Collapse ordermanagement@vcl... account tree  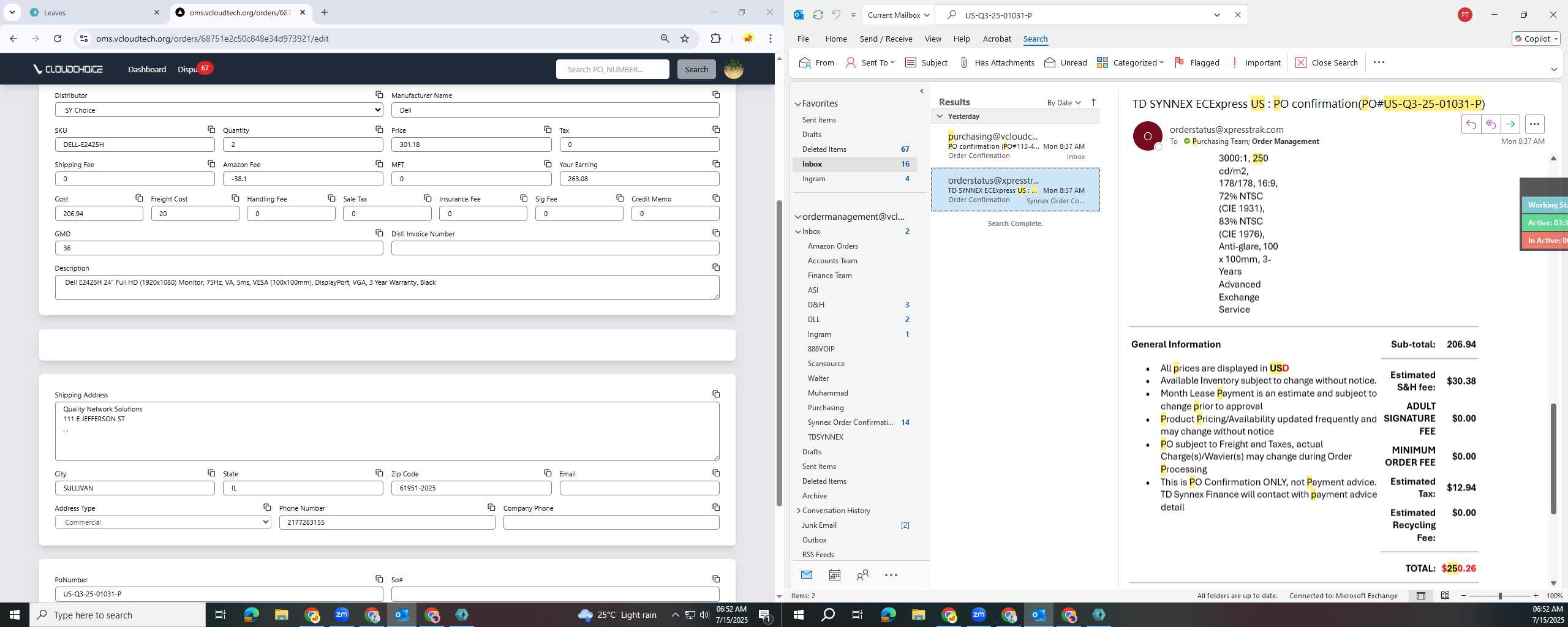click(798, 217)
